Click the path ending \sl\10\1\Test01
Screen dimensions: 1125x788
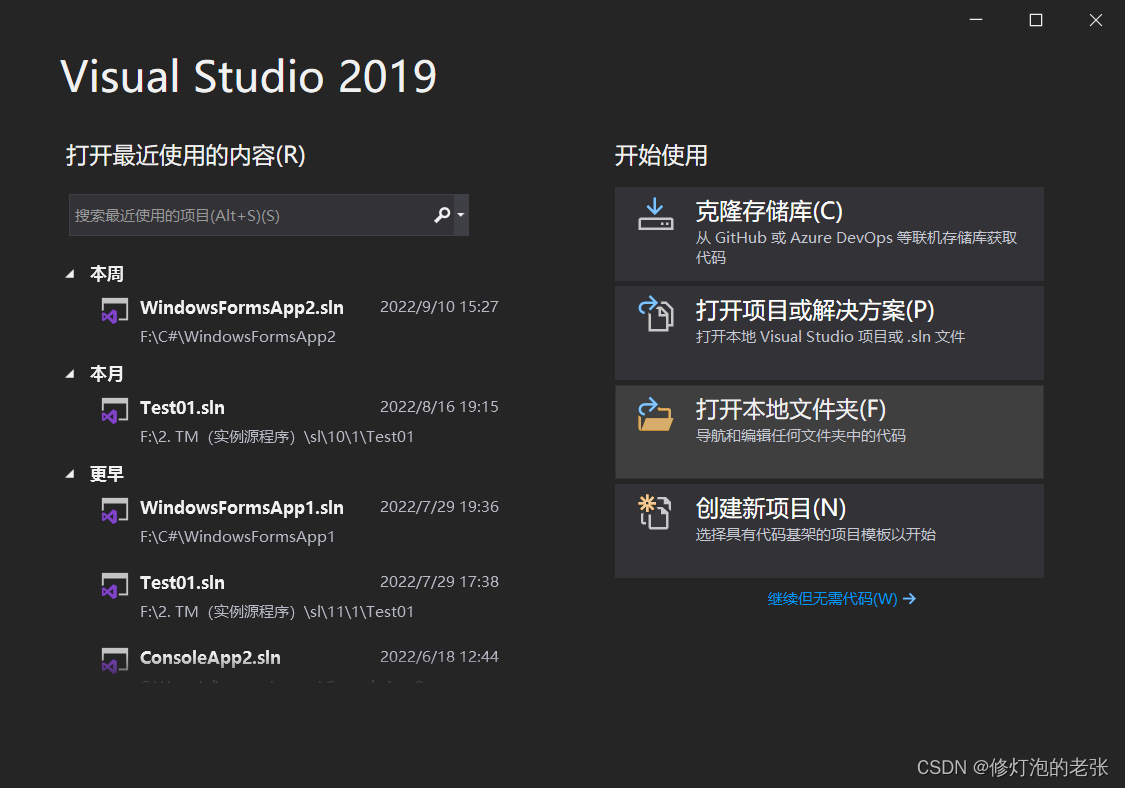pyautogui.click(x=276, y=436)
